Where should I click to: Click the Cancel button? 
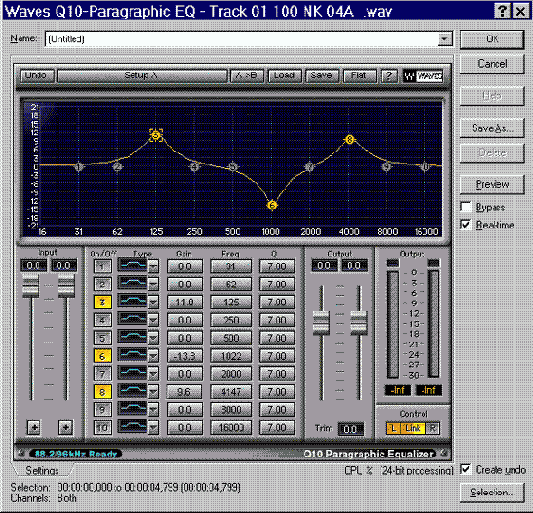pos(492,64)
